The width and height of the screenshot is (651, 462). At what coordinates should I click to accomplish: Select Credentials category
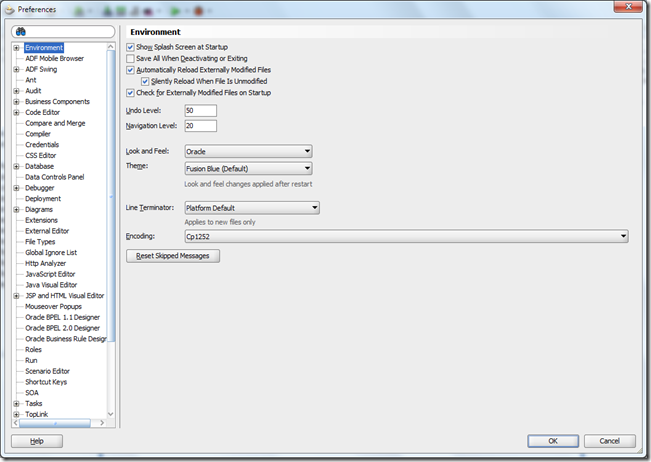(x=42, y=145)
